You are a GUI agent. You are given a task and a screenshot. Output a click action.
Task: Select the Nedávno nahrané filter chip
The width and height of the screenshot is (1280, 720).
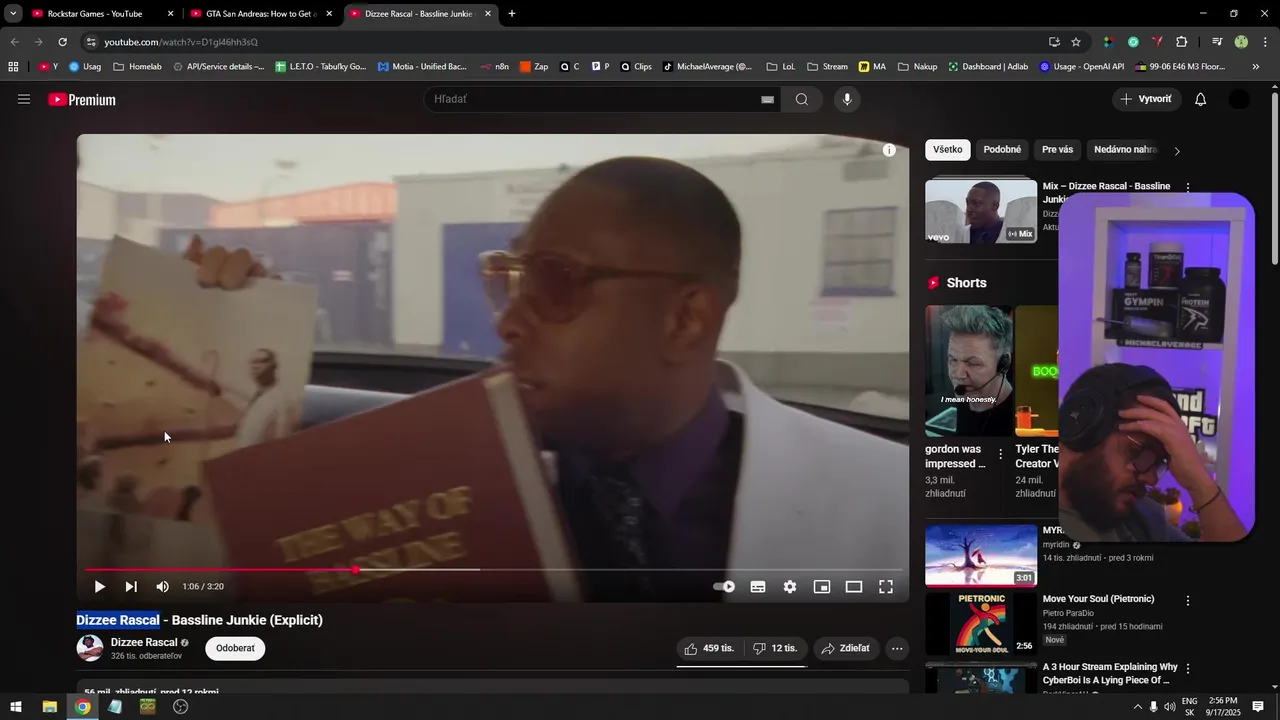(1124, 150)
